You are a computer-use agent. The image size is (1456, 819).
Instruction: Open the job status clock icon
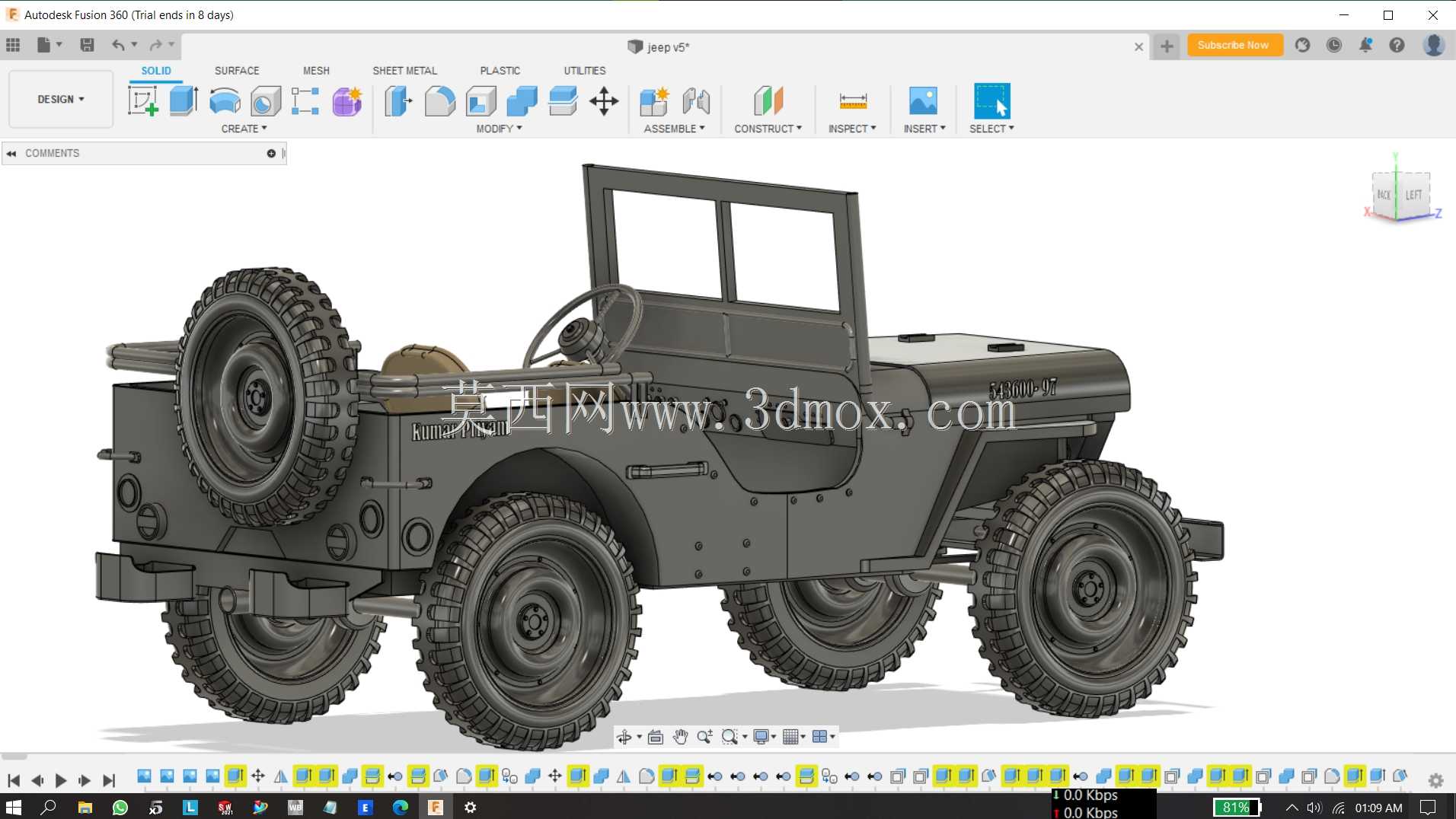pyautogui.click(x=1334, y=45)
